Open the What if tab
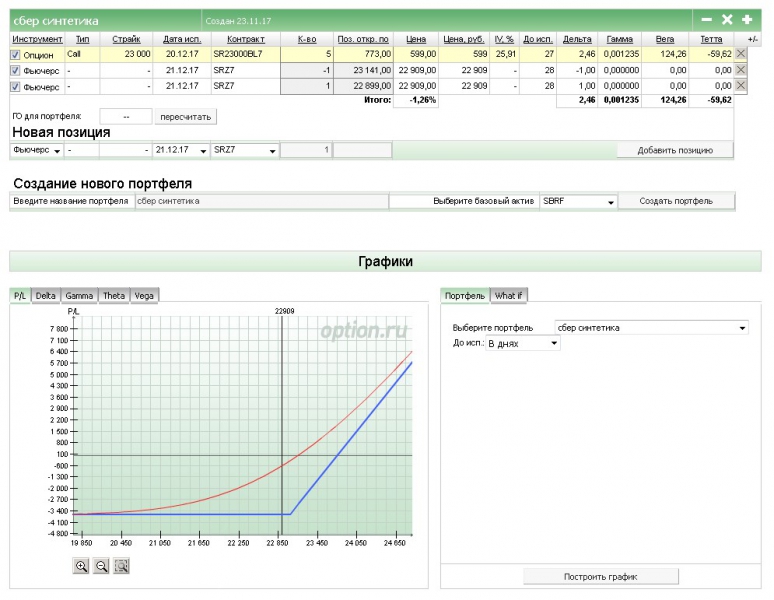 click(x=509, y=295)
